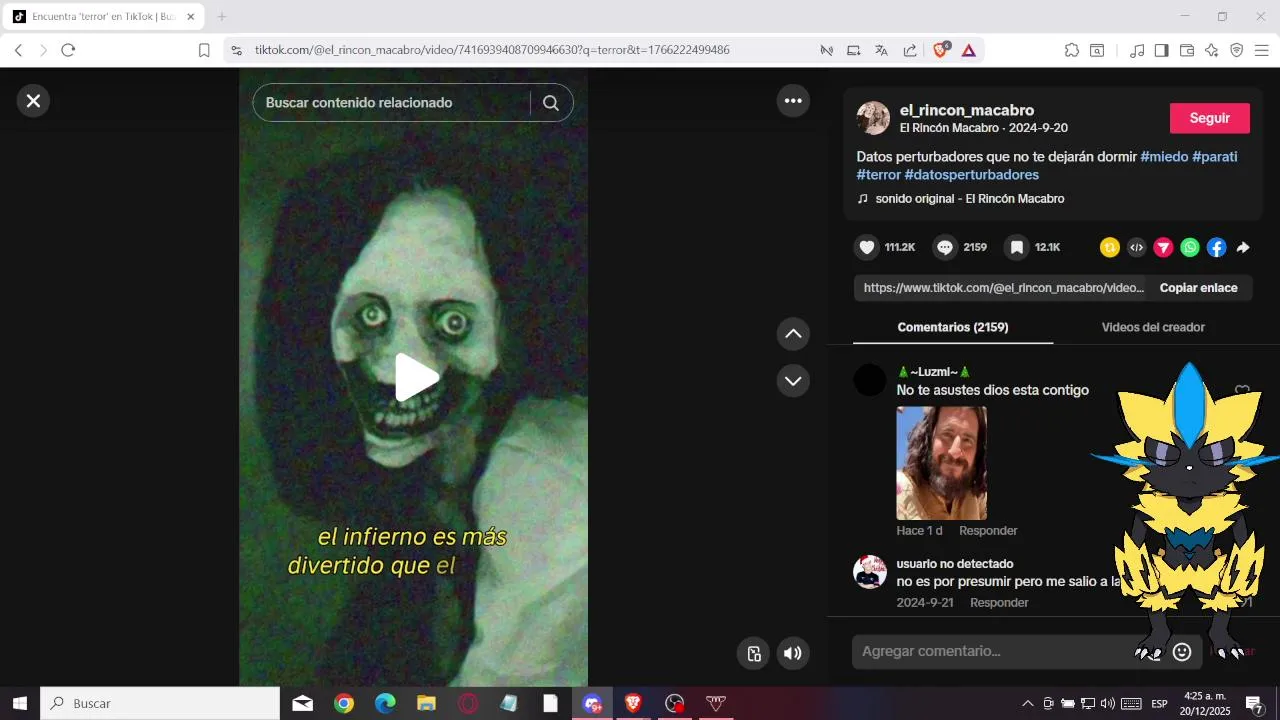The width and height of the screenshot is (1280, 720).
Task: Switch to Videos del creador tab
Action: [x=1153, y=327]
